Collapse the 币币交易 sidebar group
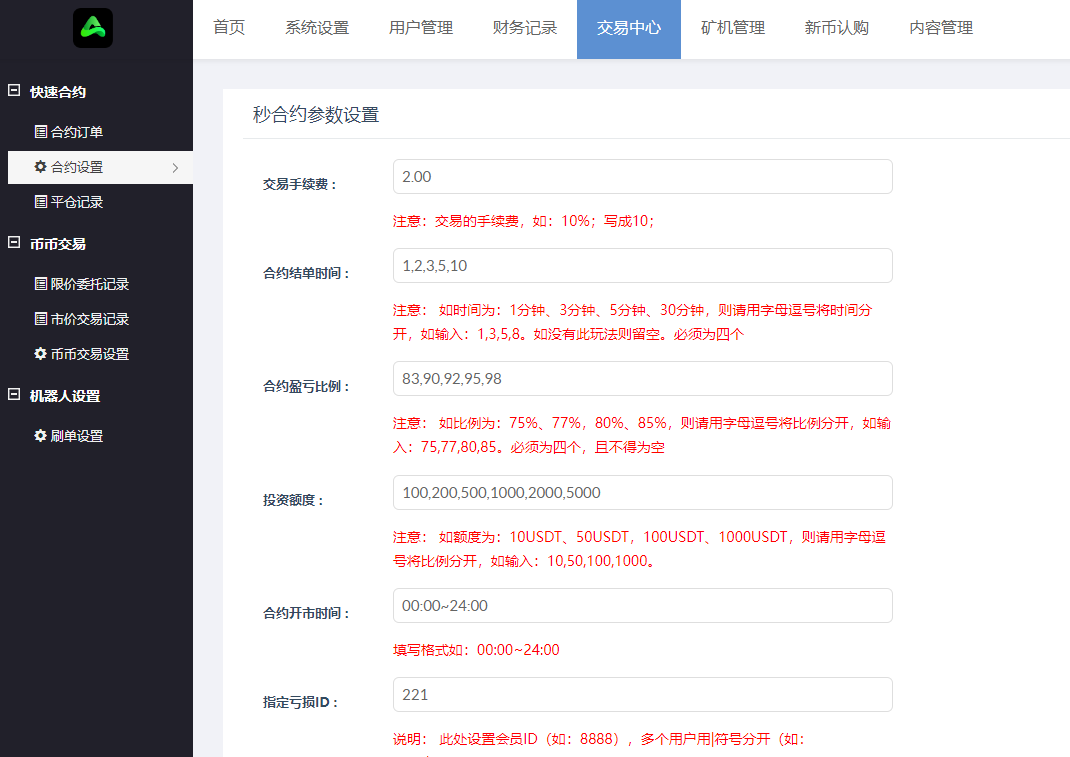The image size is (1070, 757). (14, 243)
